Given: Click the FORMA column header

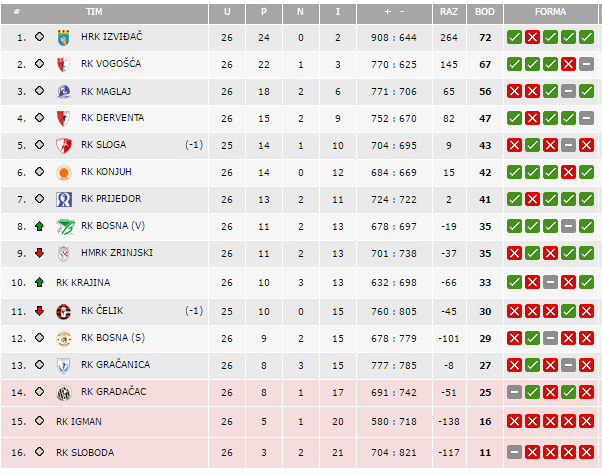Looking at the screenshot, I should (550, 12).
